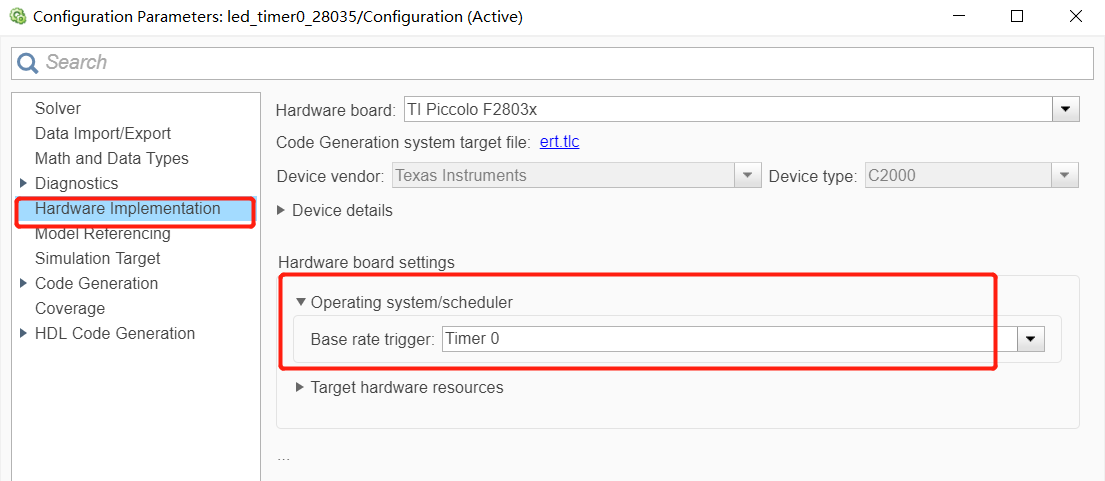This screenshot has height=481, width=1105.
Task: Select Solver in the category list
Action: [x=58, y=109]
